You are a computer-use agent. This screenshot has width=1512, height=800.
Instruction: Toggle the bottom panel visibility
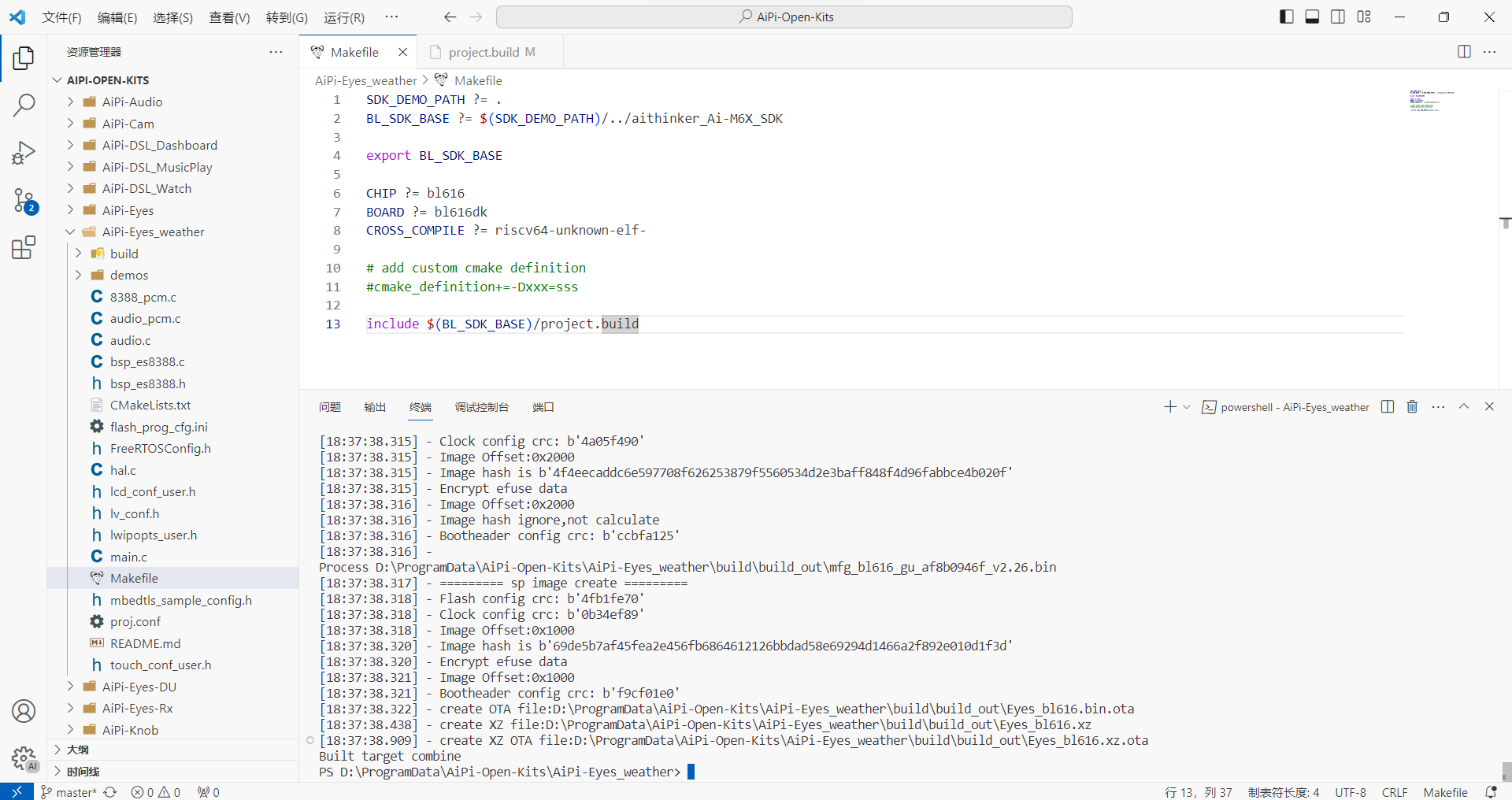pos(1312,17)
